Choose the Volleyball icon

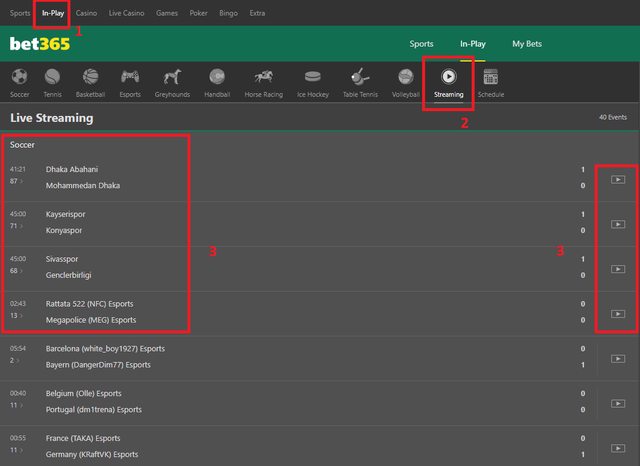pyautogui.click(x=406, y=77)
